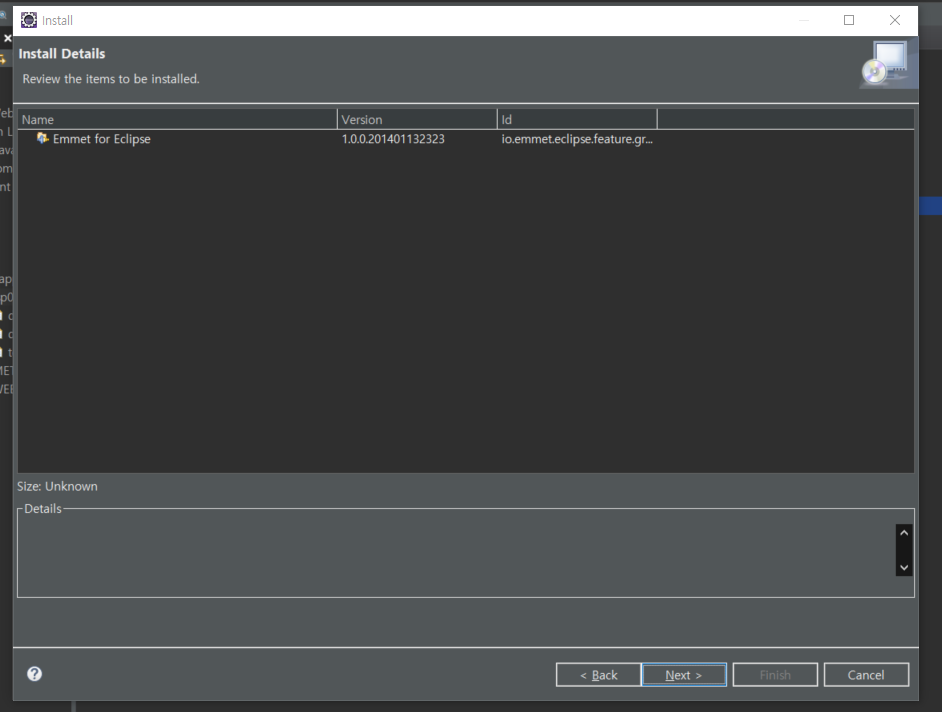Click the Eclipse icon in title bar
Screen dimensions: 942x712
pos(29,20)
